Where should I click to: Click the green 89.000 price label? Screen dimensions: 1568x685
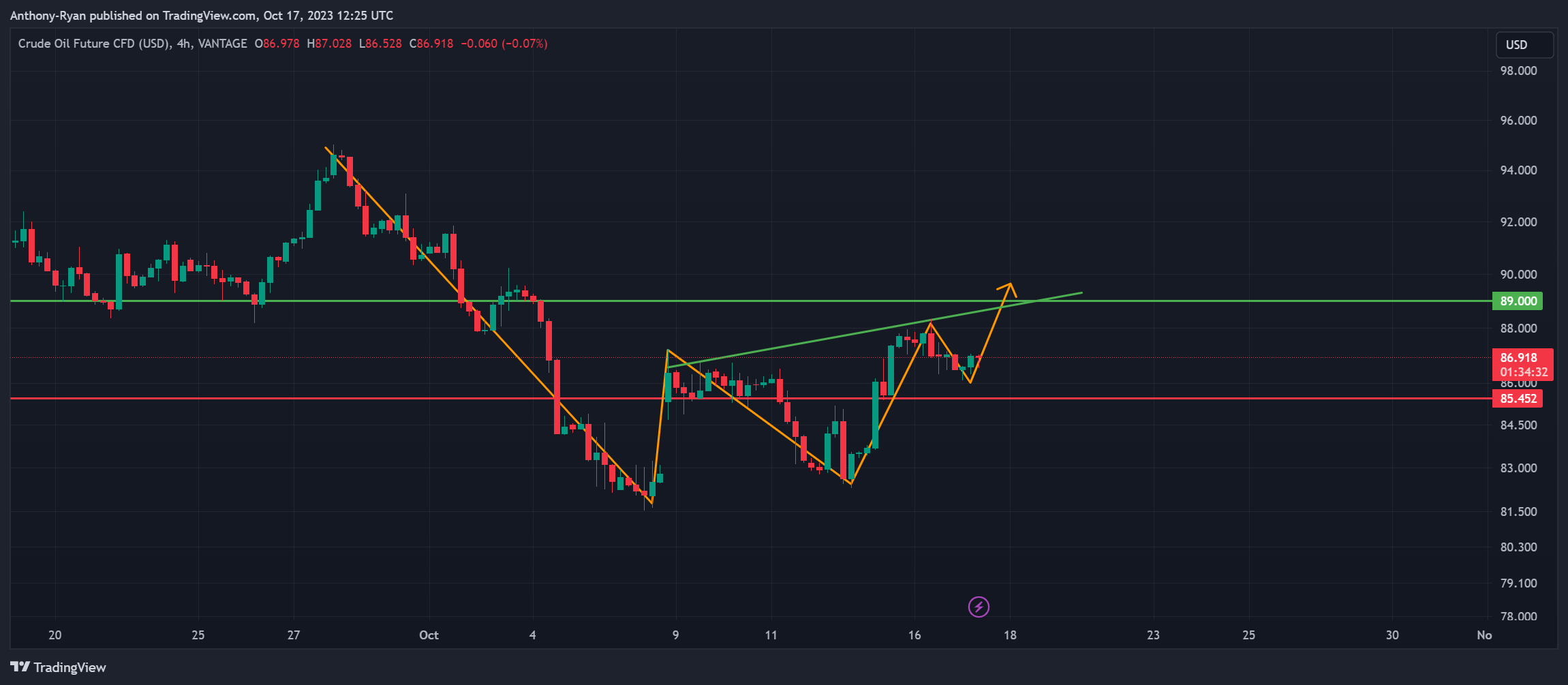[1517, 301]
